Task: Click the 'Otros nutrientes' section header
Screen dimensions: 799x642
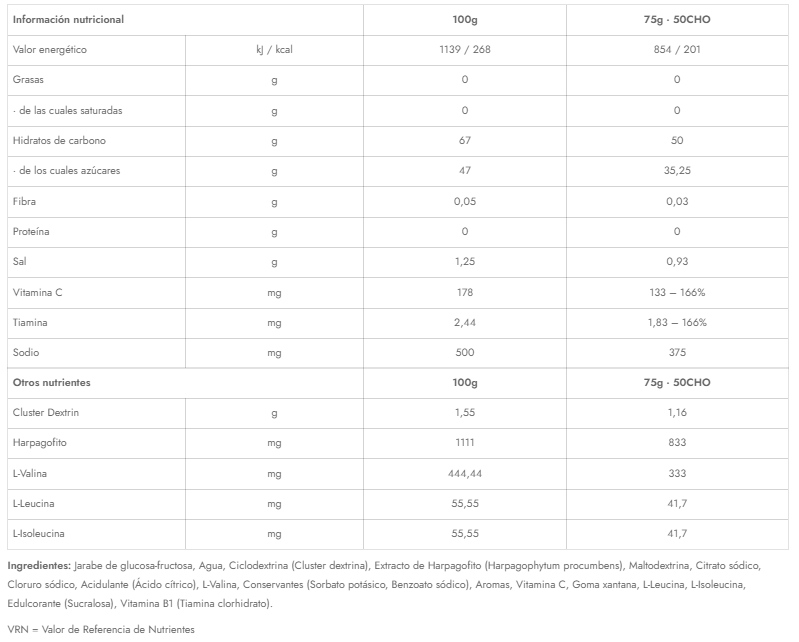Action: (x=51, y=383)
